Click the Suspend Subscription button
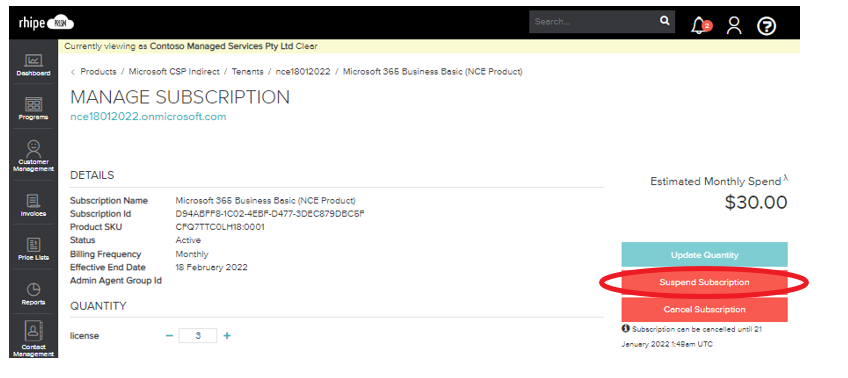Image resolution: width=848 pixels, height=378 pixels. (x=704, y=282)
